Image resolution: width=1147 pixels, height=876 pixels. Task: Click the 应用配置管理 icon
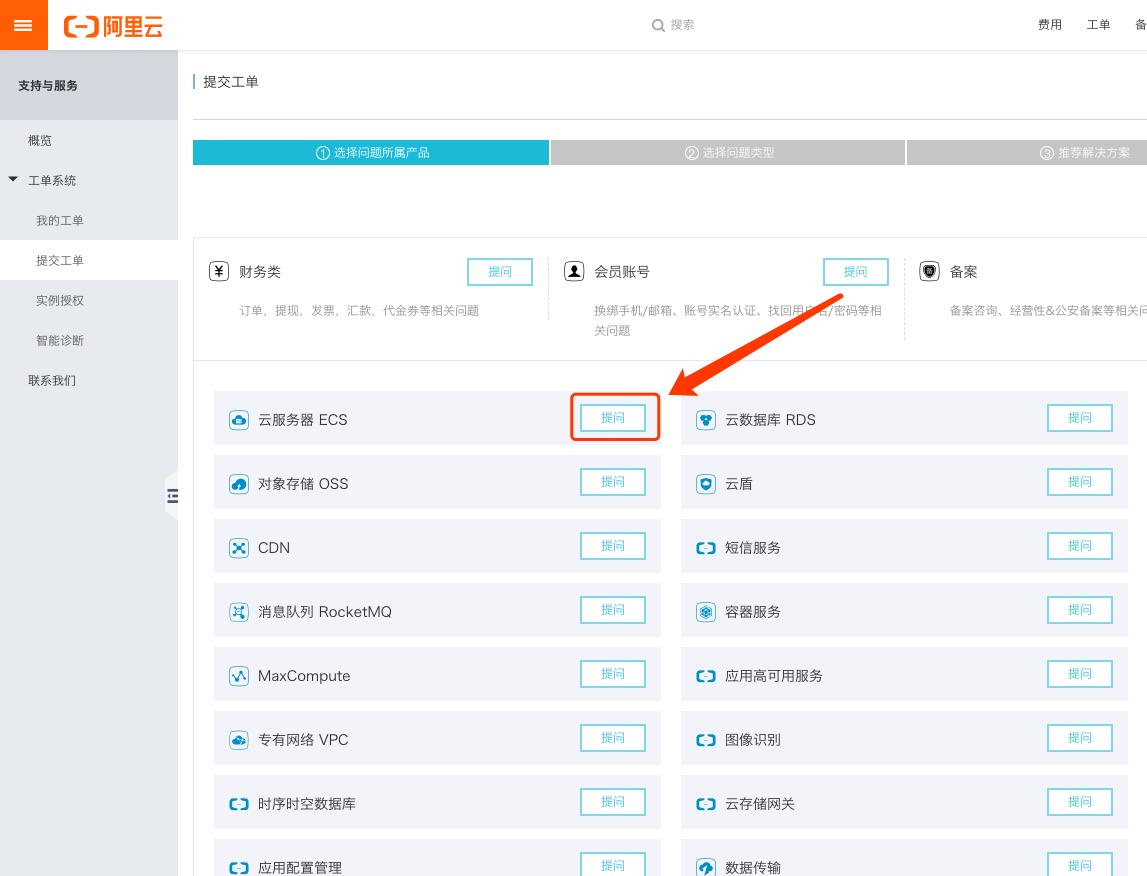click(238, 868)
